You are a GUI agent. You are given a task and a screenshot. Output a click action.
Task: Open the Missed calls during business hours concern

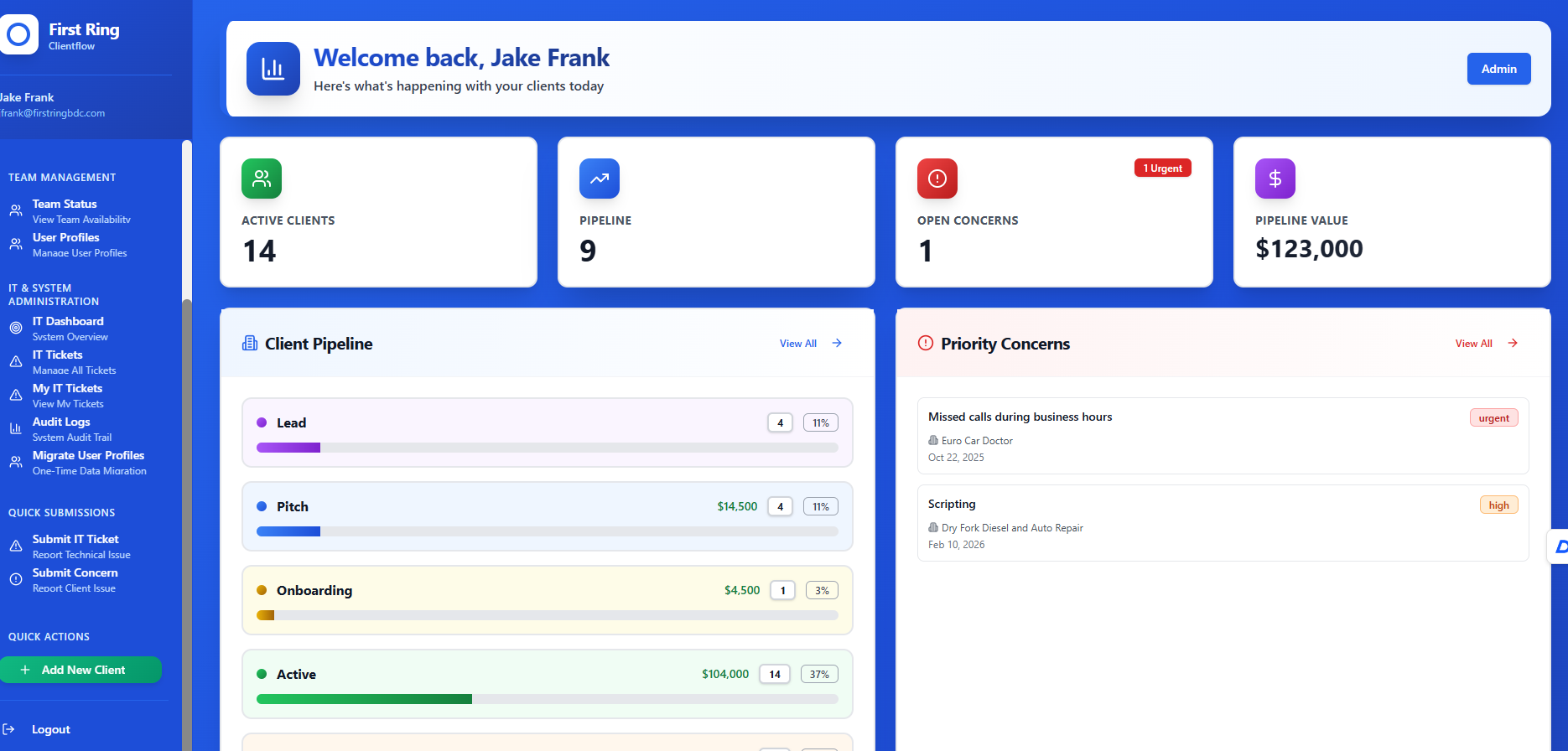tap(1223, 436)
